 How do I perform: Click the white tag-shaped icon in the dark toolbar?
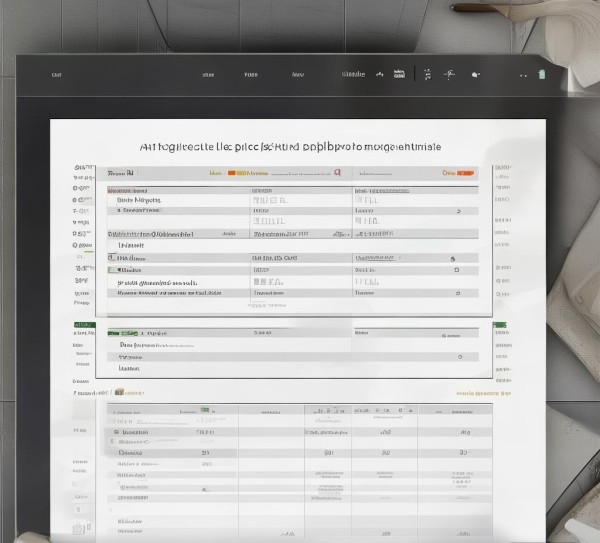[476, 75]
